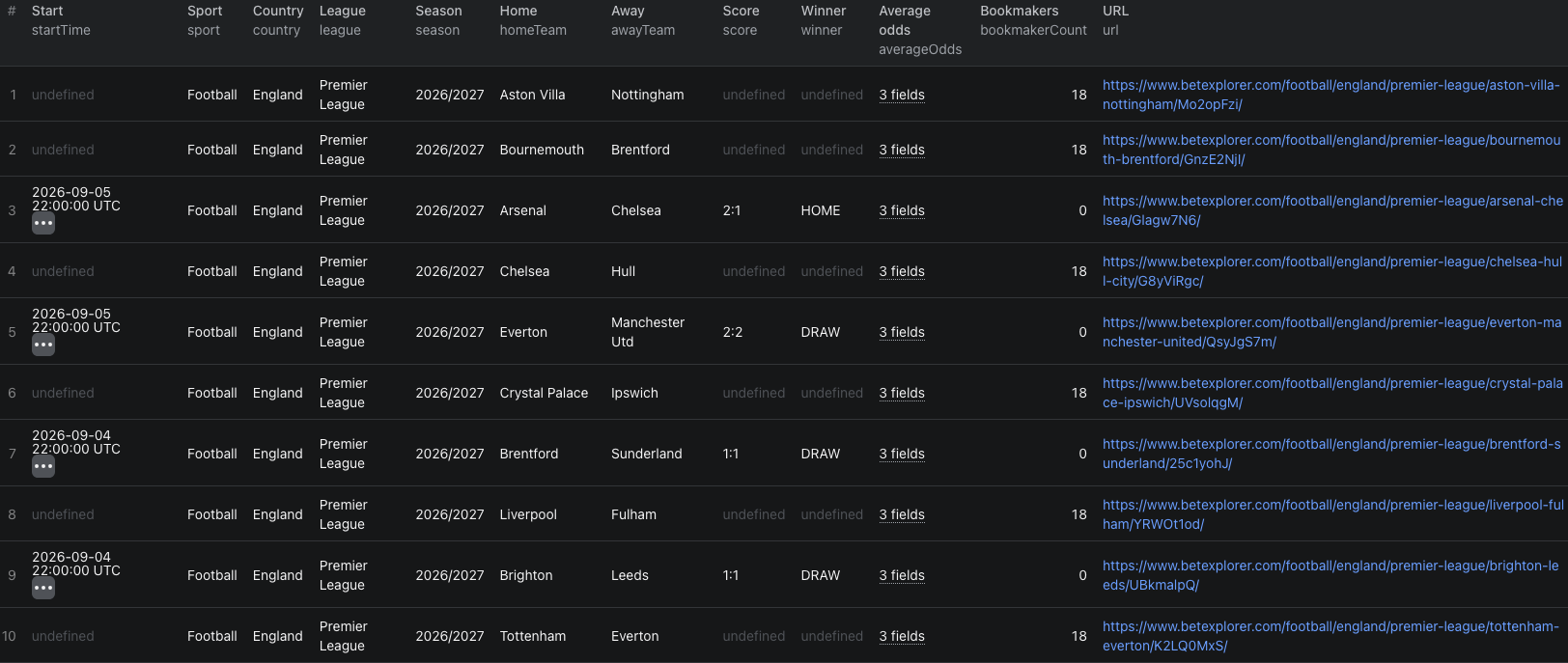This screenshot has height=663, width=1568.
Task: Select the undefined score in Tottenham row
Action: click(753, 636)
